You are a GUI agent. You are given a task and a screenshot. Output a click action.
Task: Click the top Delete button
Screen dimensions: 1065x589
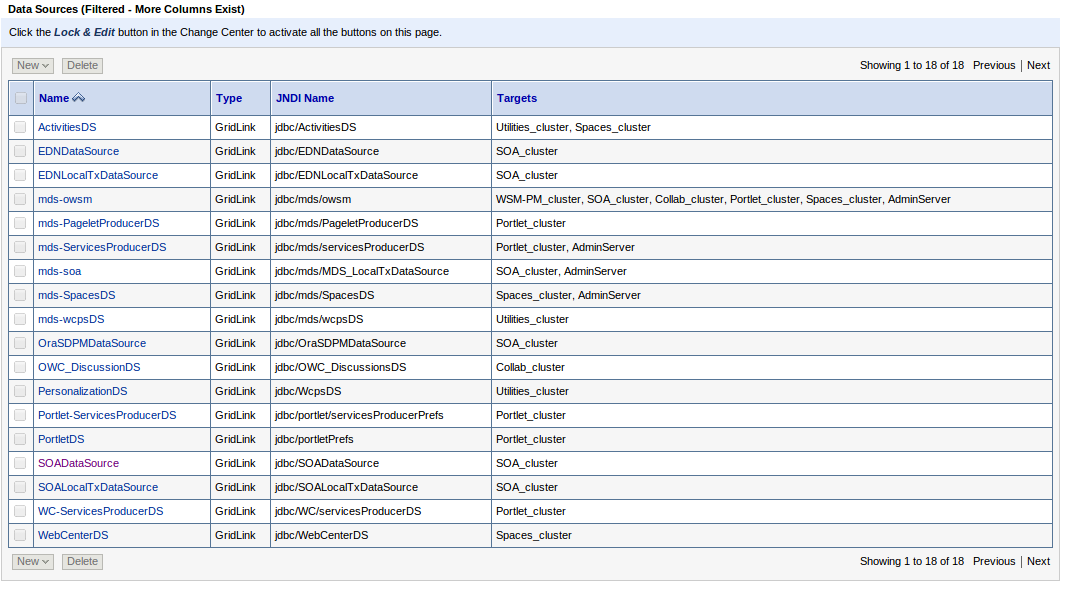pos(82,65)
